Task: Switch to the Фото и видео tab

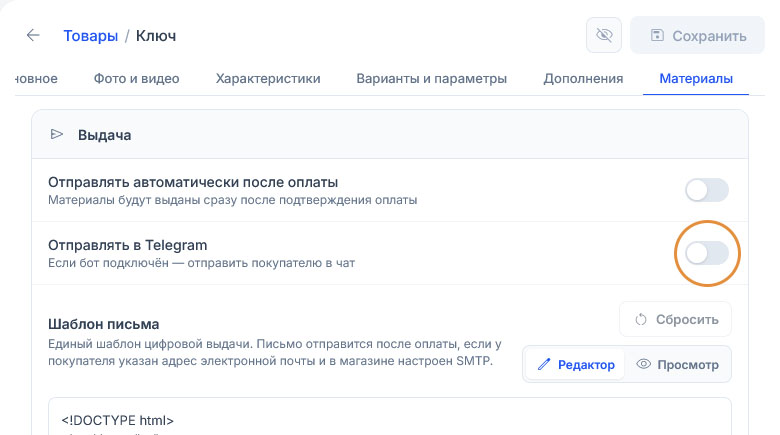Action: tap(136, 79)
